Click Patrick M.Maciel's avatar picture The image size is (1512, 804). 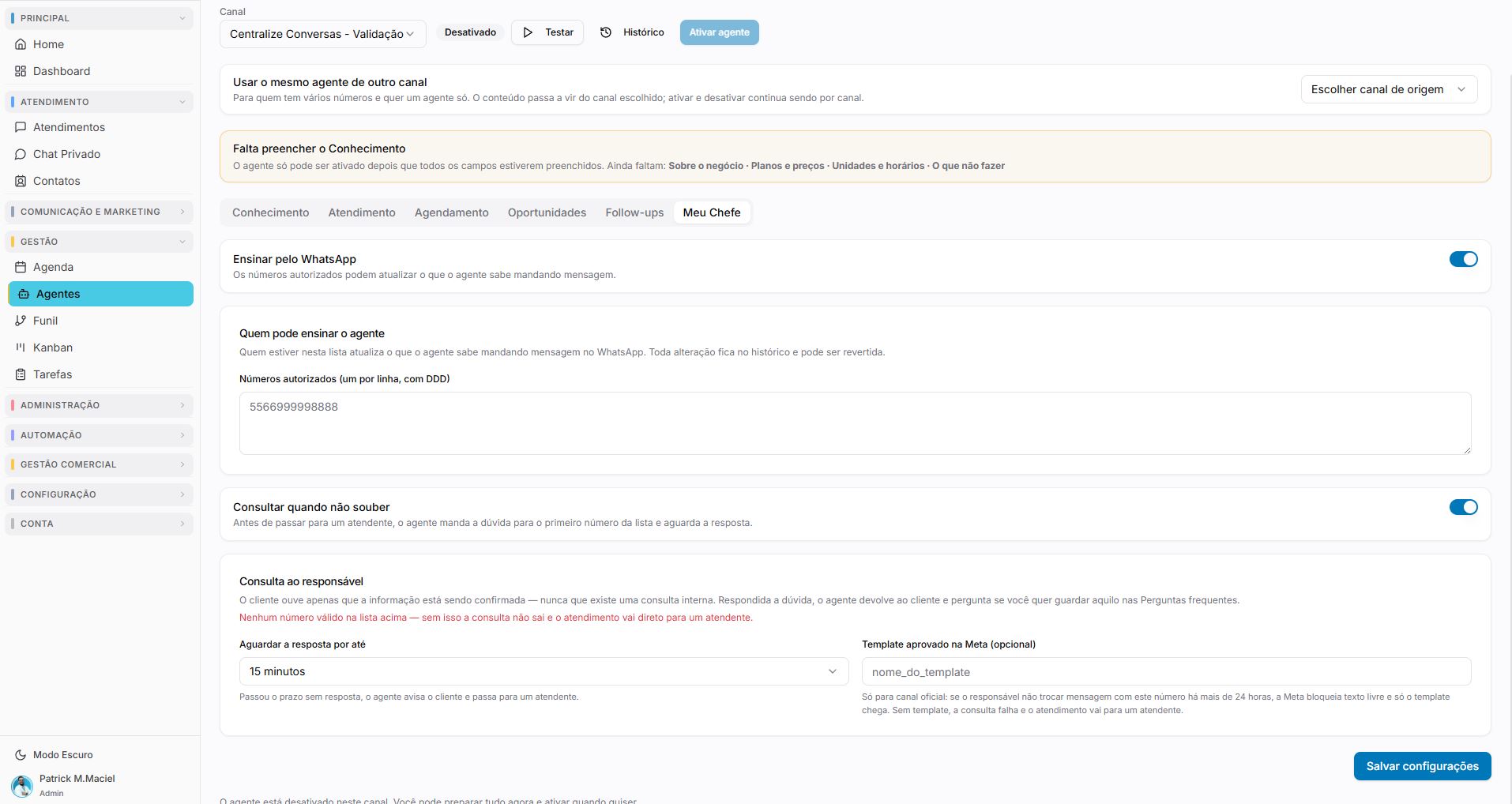(x=22, y=786)
